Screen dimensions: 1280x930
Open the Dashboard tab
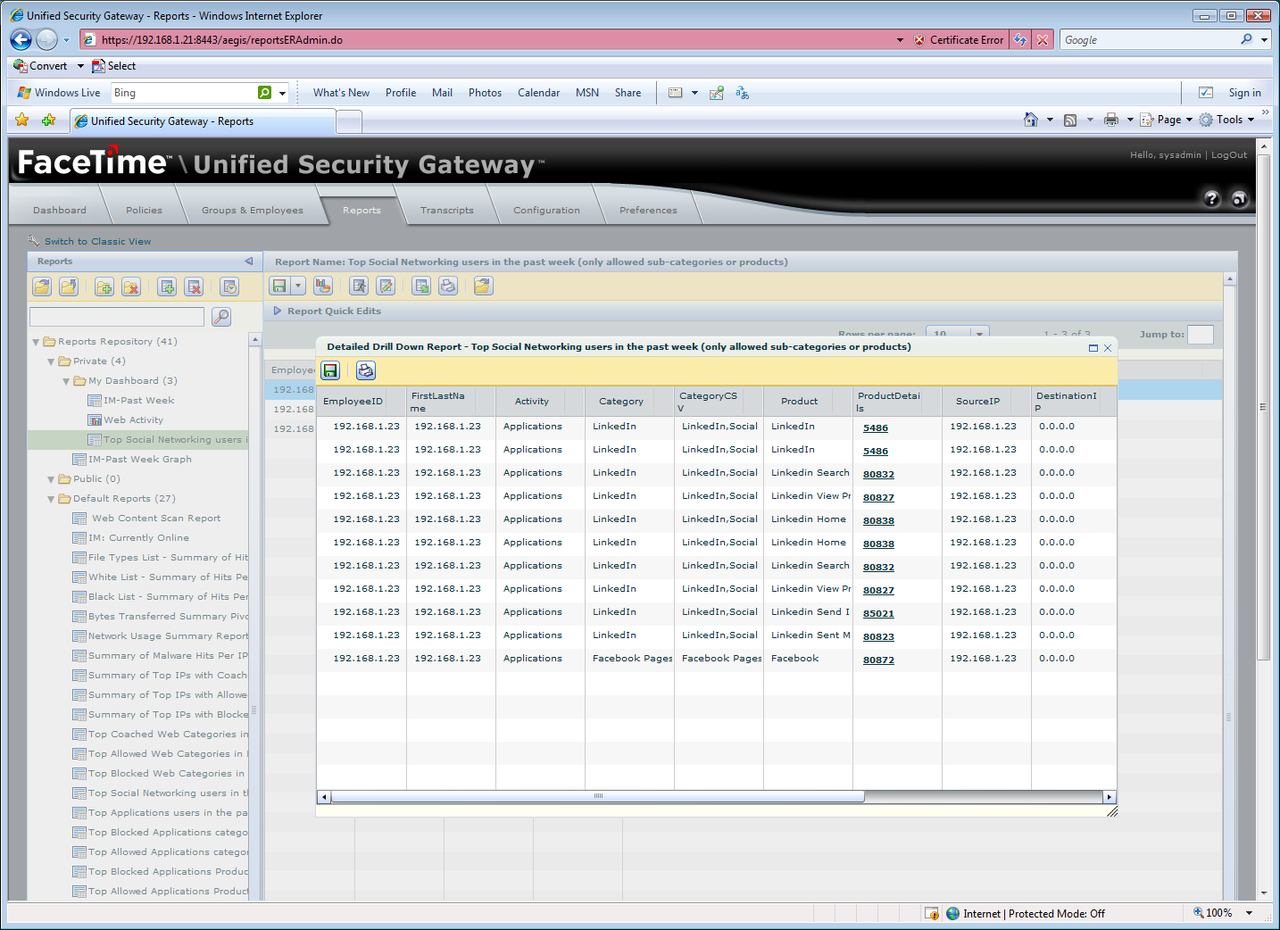click(59, 210)
